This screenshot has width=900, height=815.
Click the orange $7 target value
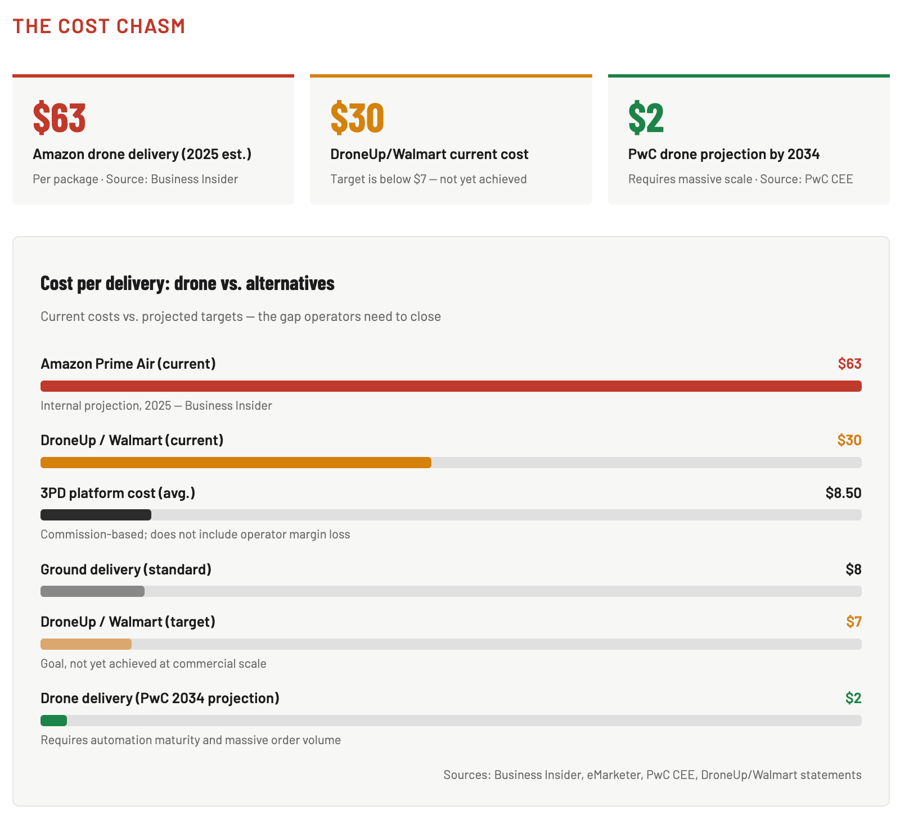tap(853, 622)
